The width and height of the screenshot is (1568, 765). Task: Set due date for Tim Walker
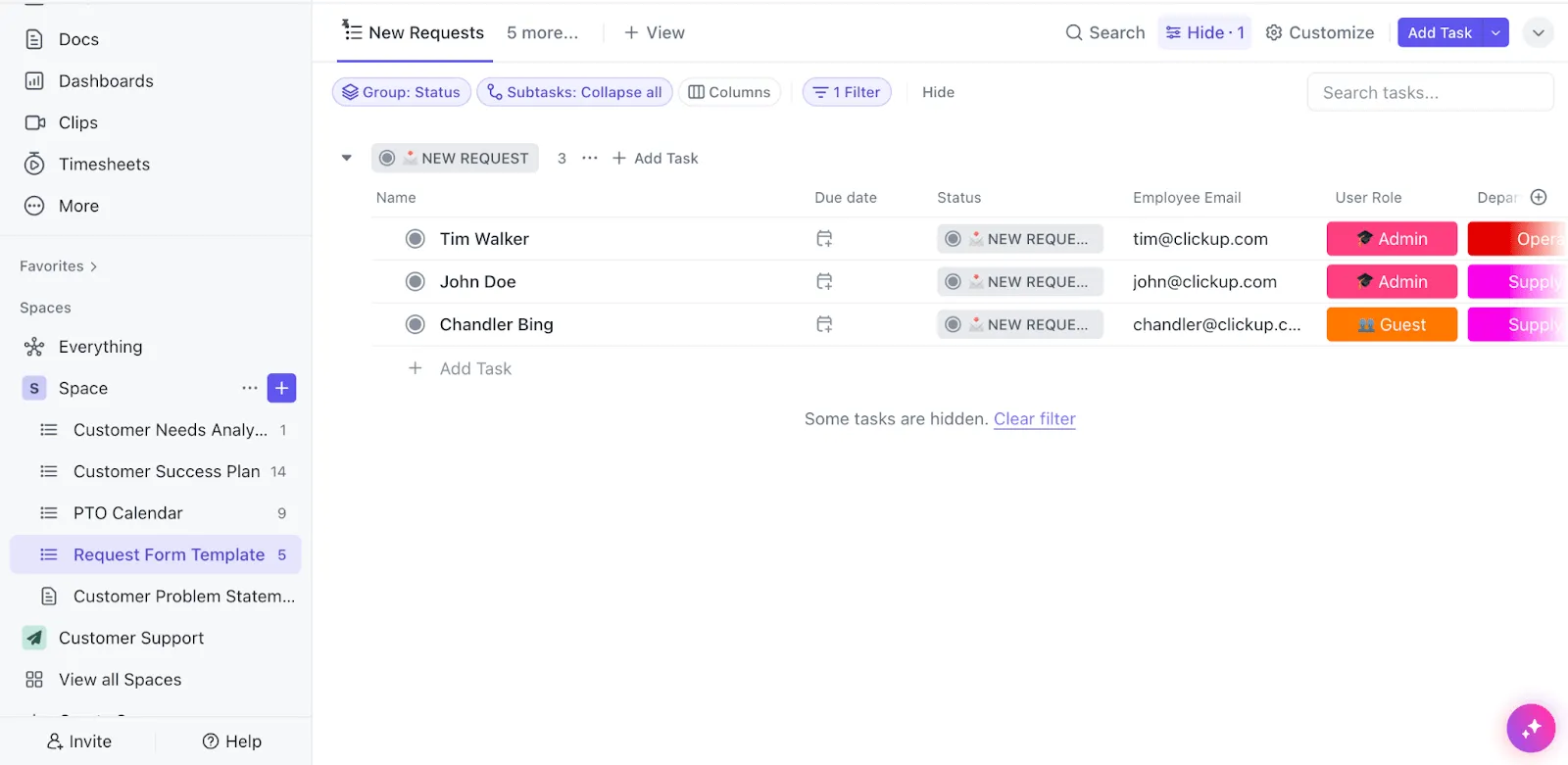pyautogui.click(x=824, y=239)
